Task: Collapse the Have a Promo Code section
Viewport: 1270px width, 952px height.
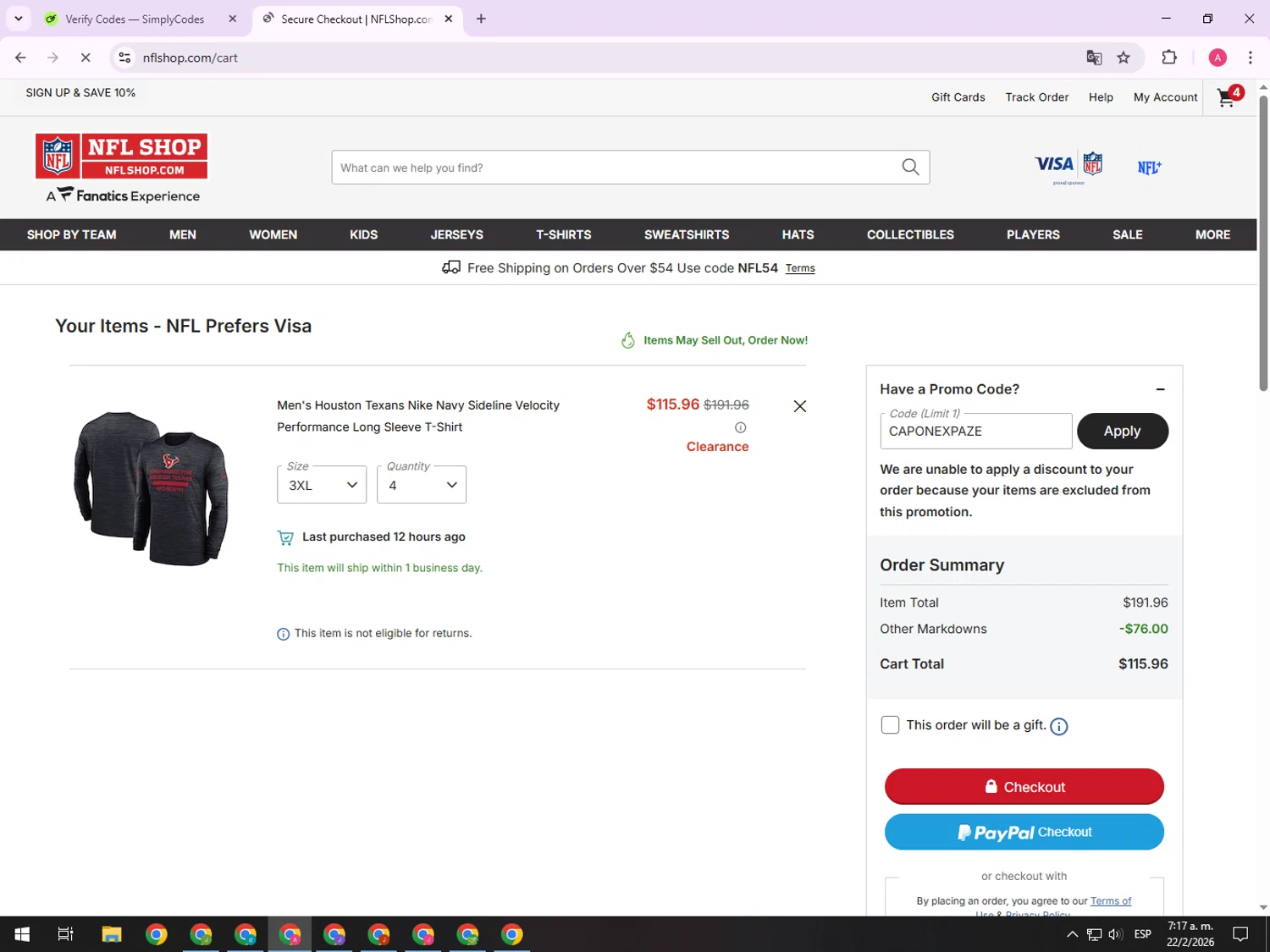Action: (x=1160, y=389)
